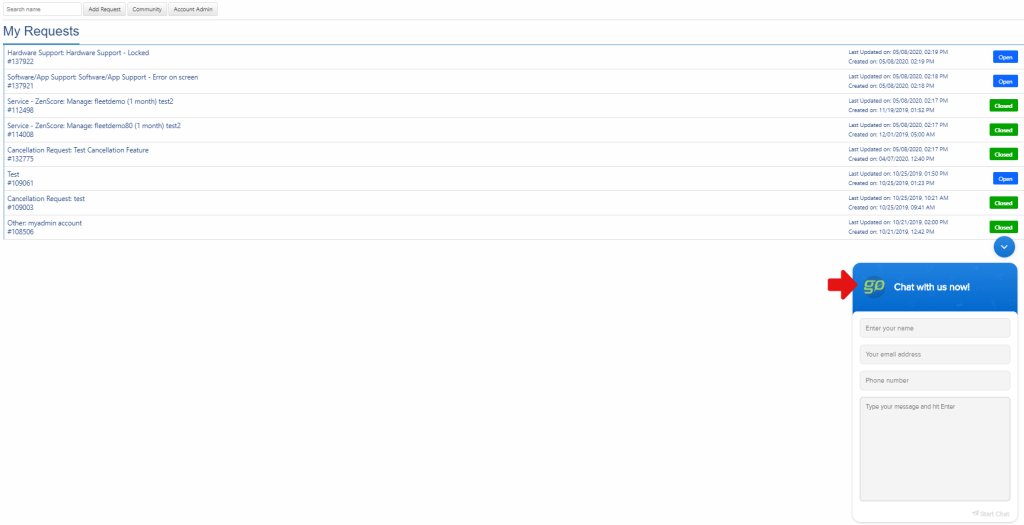1024x525 pixels.
Task: Open the request titled Test #109061
Action: pos(20,178)
